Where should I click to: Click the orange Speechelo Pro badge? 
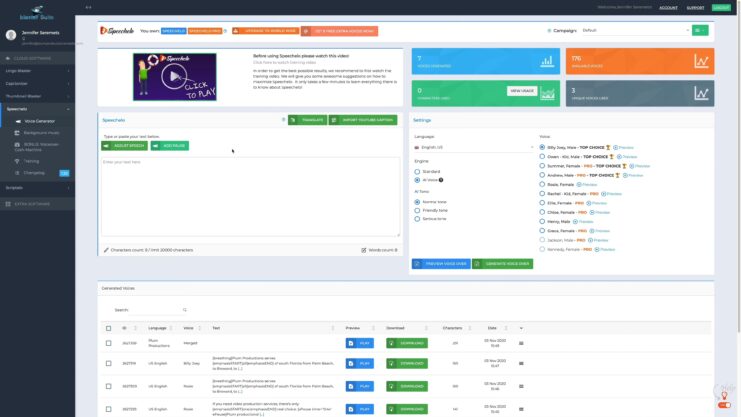tap(205, 31)
